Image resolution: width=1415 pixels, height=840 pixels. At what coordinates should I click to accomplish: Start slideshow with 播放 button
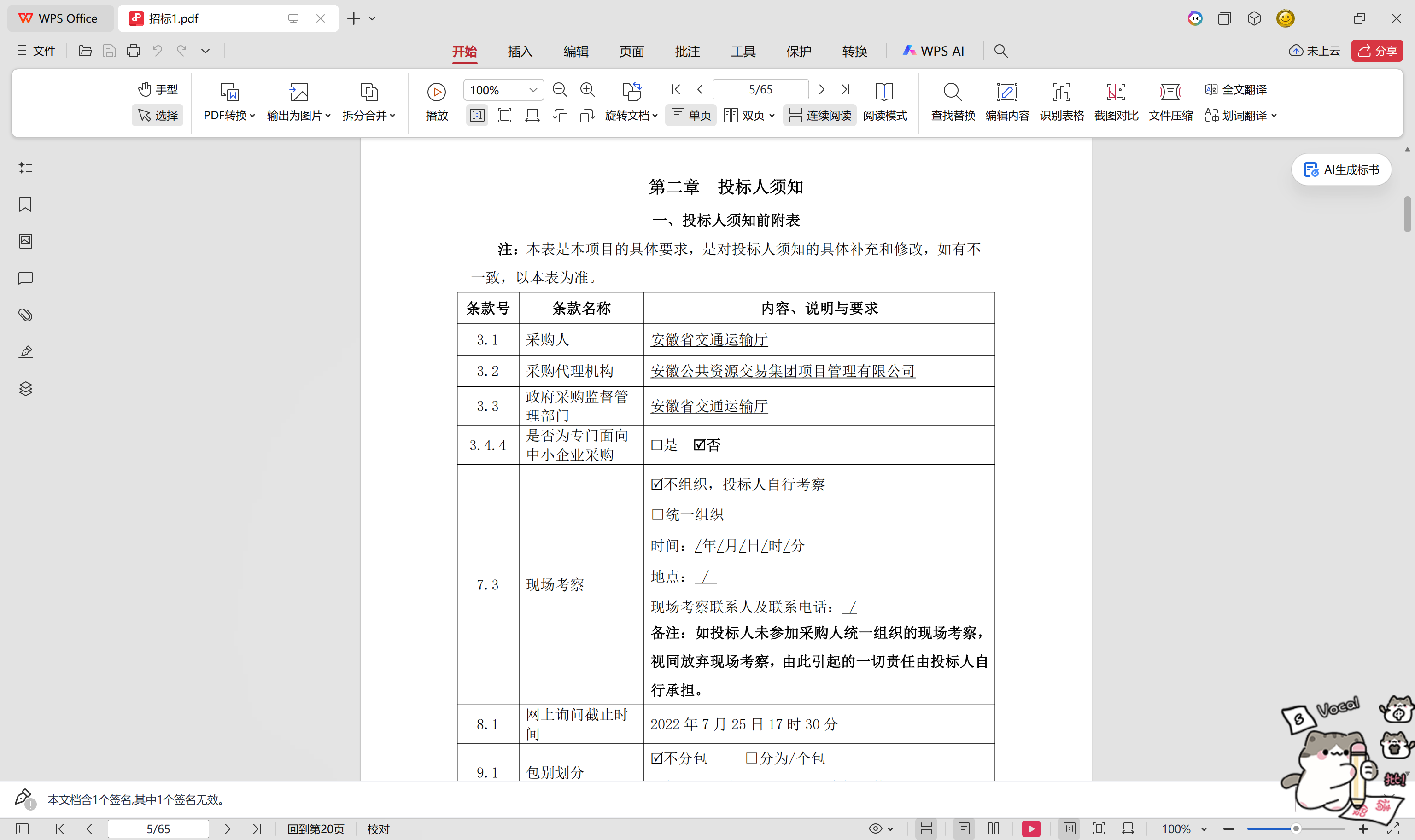(436, 102)
